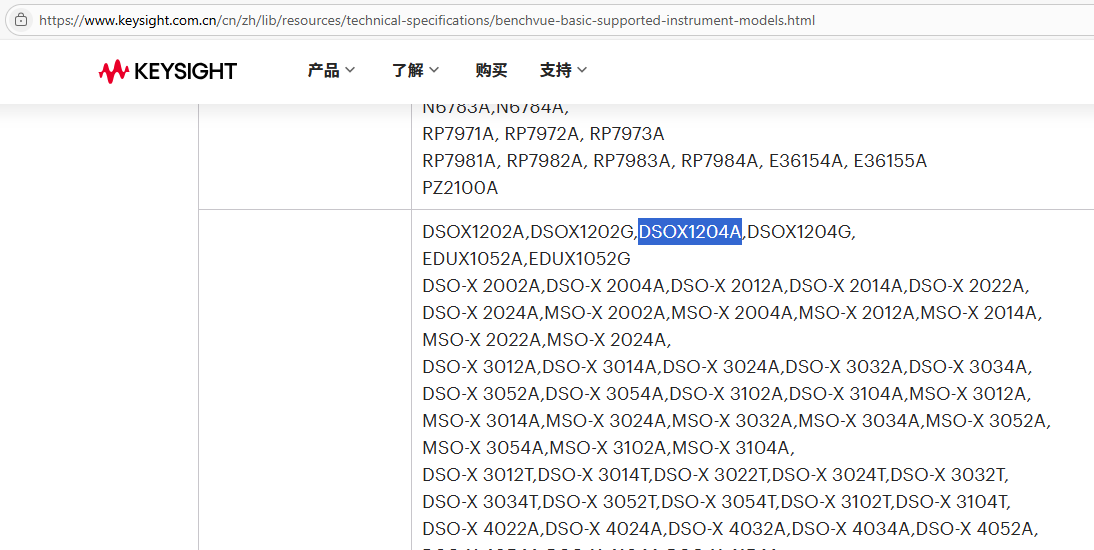Click the MSO-X 3024A model text
The height and width of the screenshot is (550, 1094).
click(606, 422)
